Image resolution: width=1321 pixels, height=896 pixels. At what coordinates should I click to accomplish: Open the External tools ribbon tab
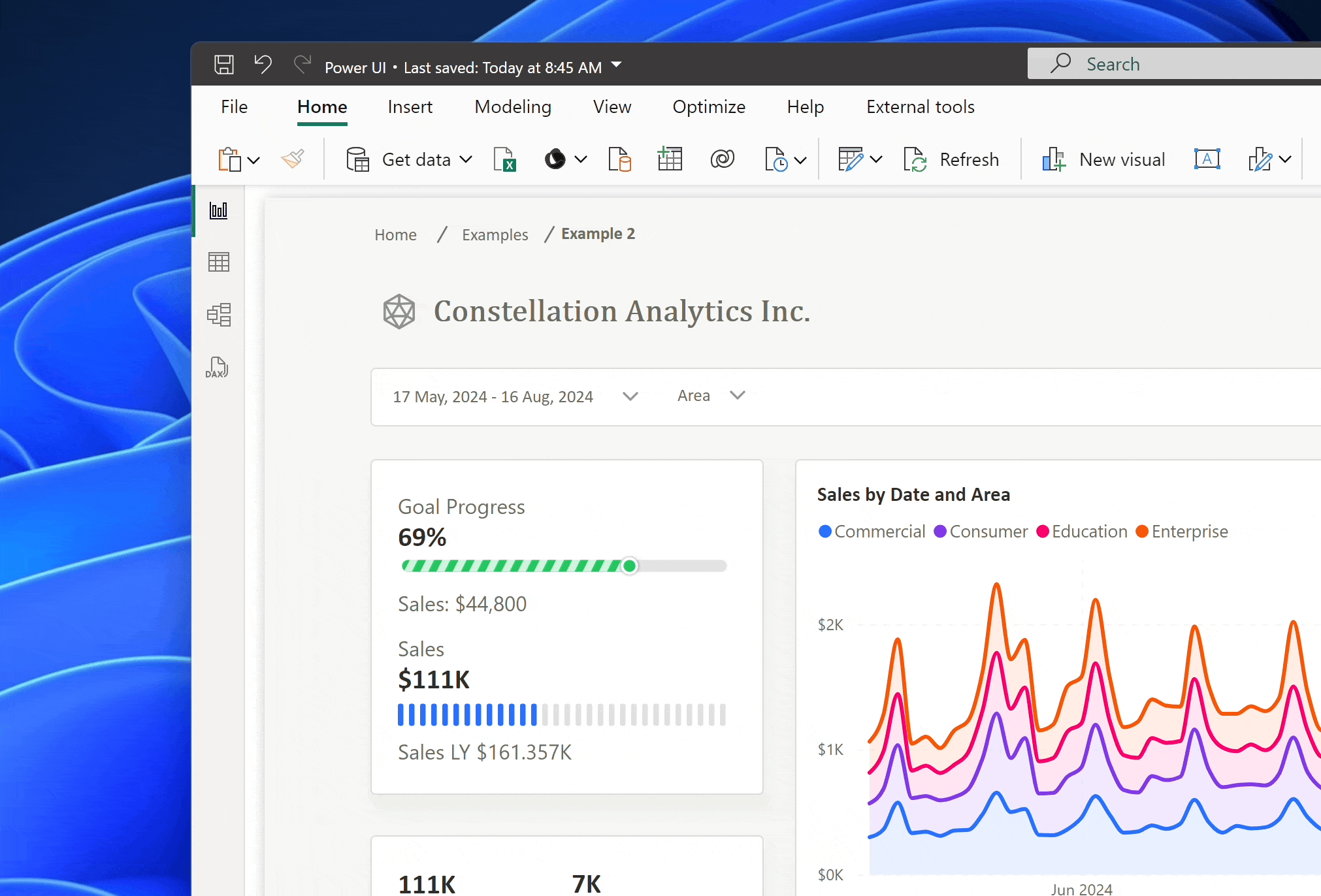(x=920, y=106)
